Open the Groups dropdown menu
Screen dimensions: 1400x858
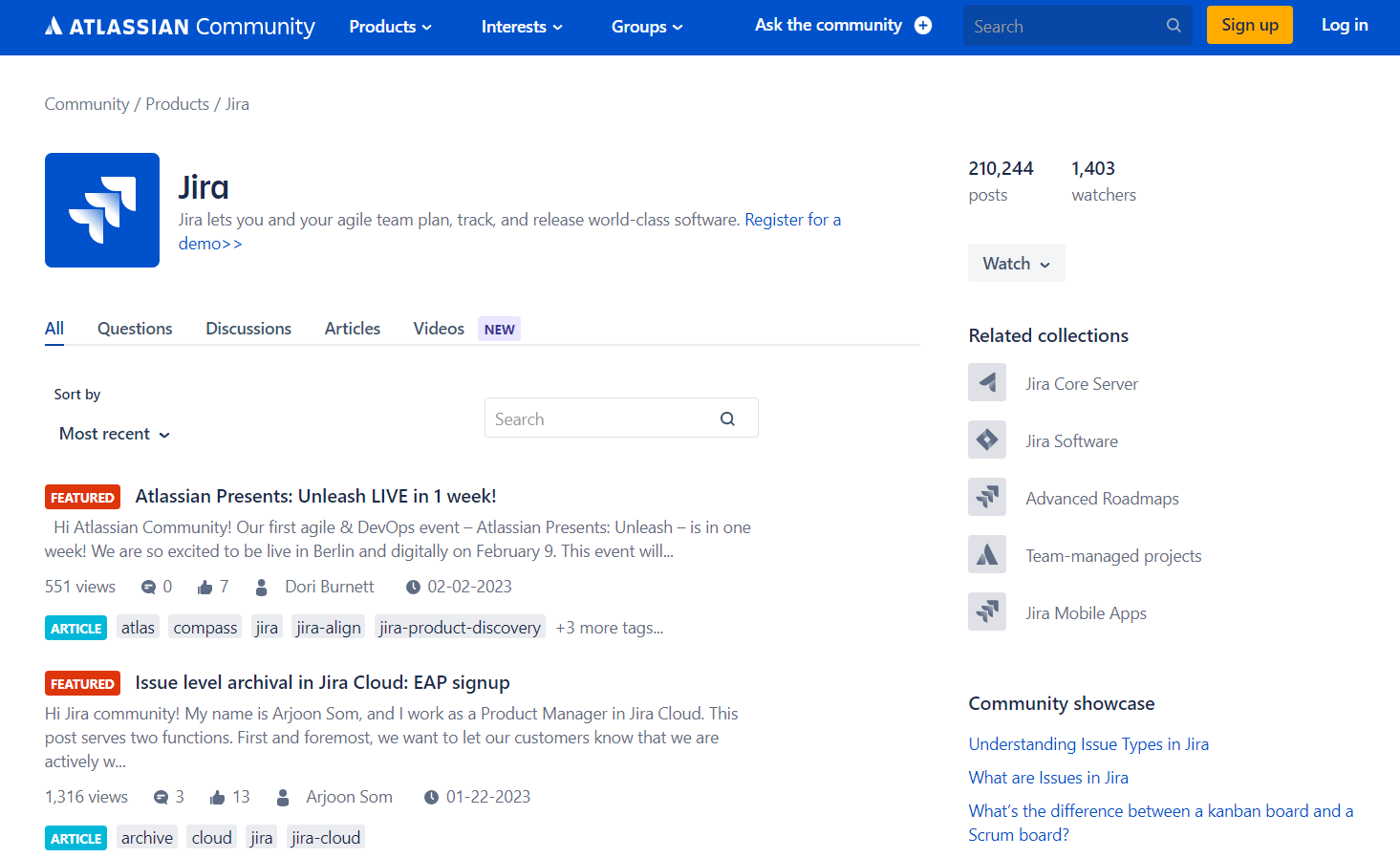[647, 27]
